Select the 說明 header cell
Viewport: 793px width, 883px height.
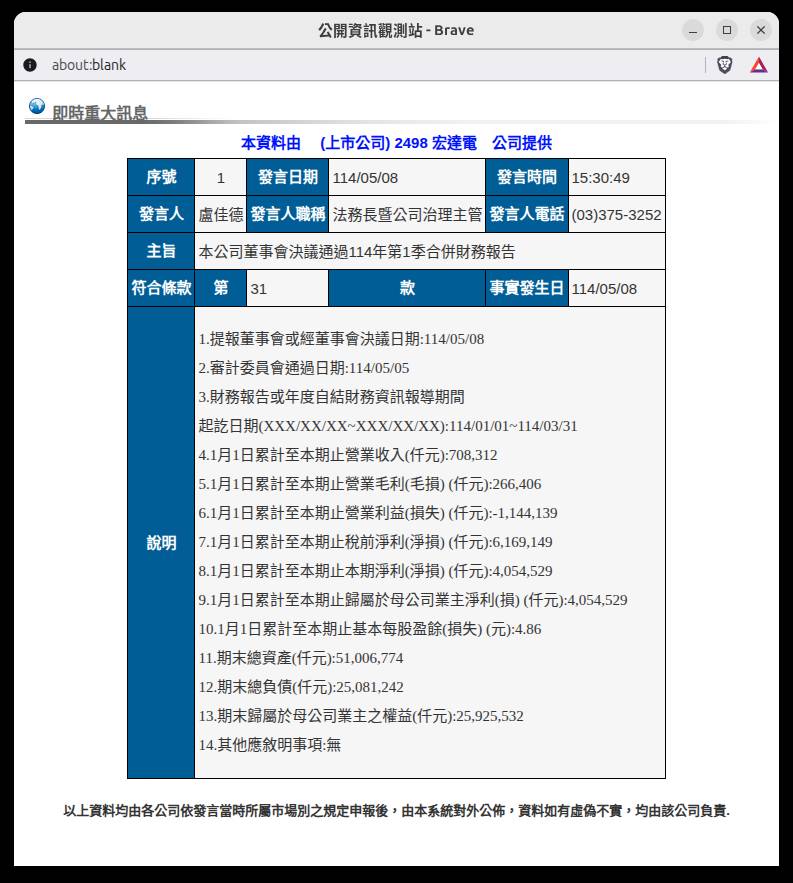tap(161, 543)
